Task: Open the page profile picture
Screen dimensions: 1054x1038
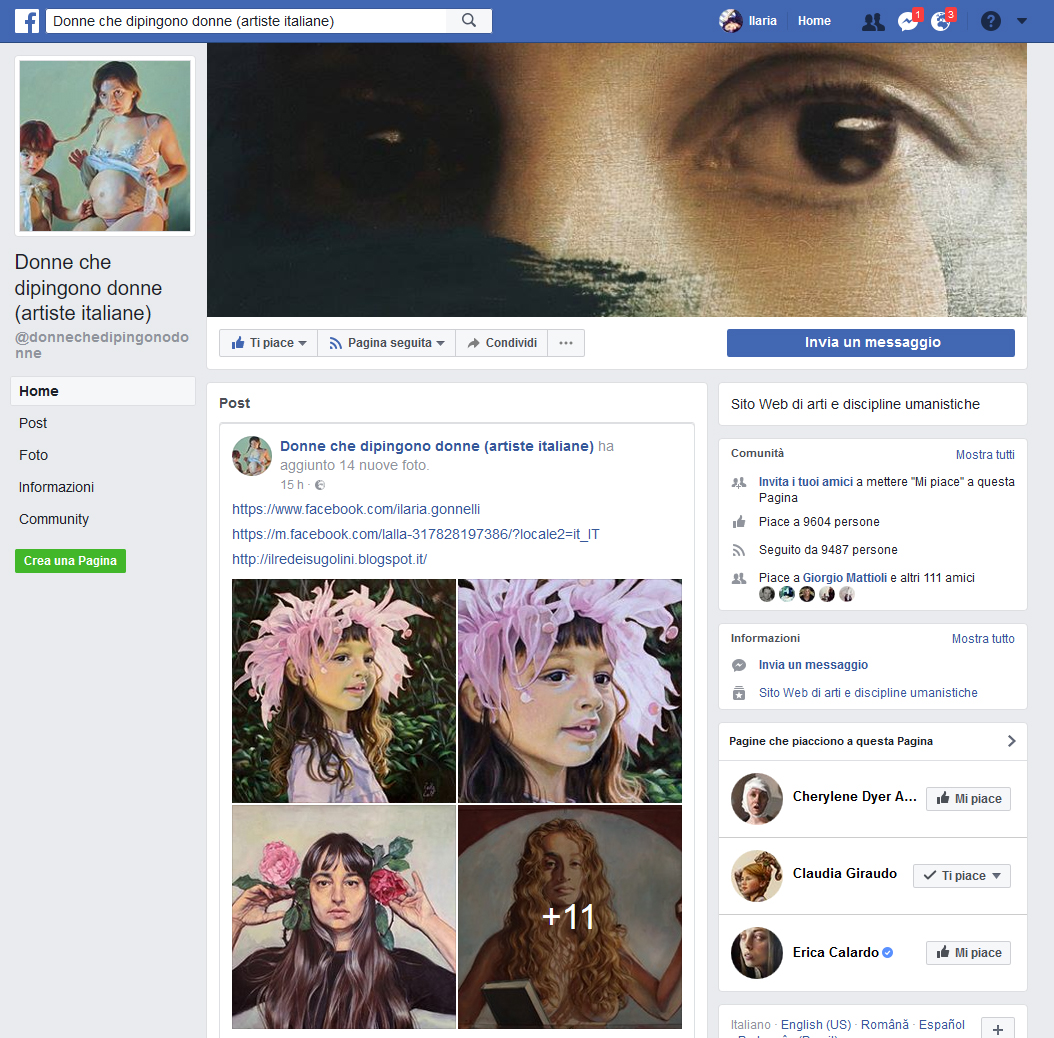Action: (x=105, y=146)
